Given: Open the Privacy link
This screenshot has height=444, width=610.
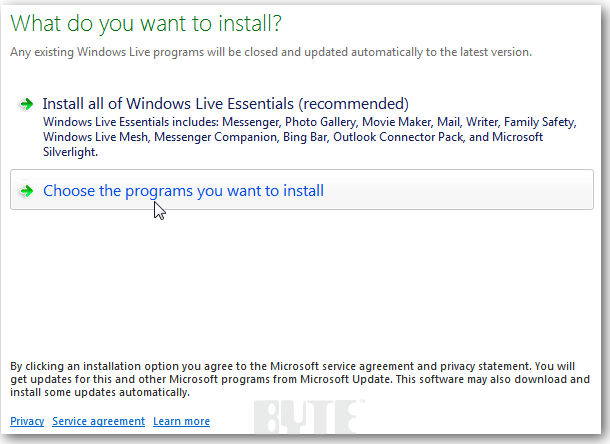Looking at the screenshot, I should (x=27, y=422).
